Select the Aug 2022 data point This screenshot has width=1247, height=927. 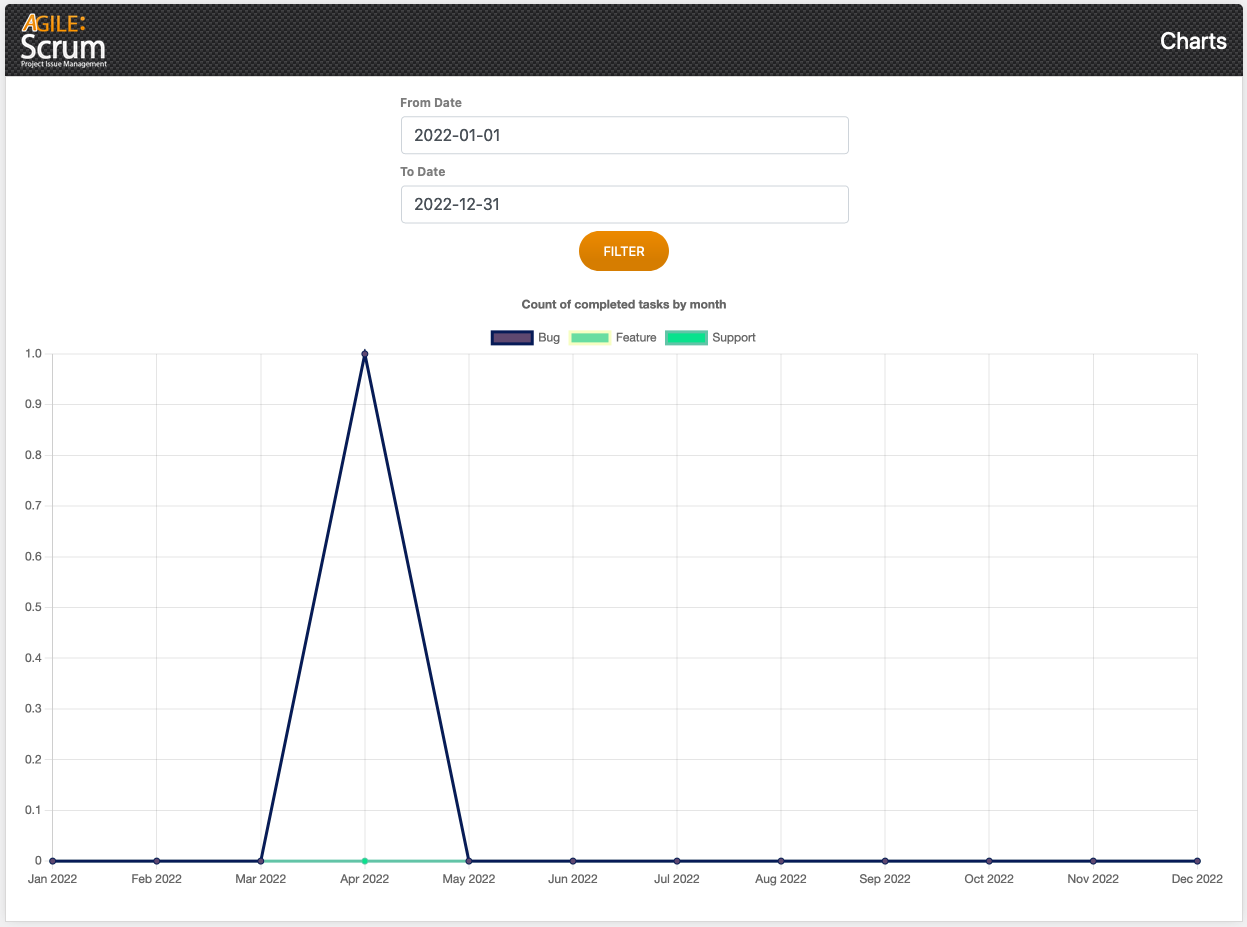pyautogui.click(x=781, y=861)
